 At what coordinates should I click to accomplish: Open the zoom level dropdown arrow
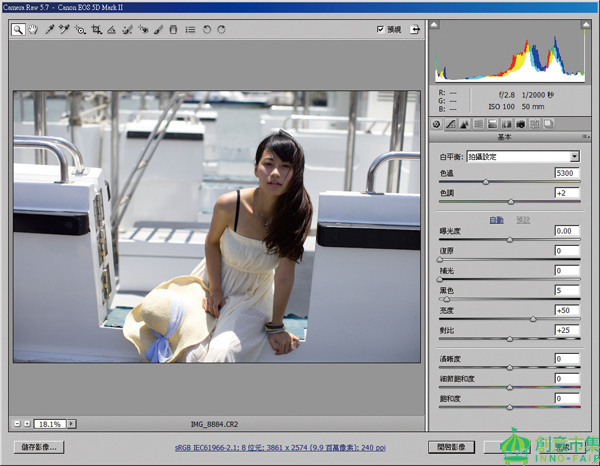72,424
